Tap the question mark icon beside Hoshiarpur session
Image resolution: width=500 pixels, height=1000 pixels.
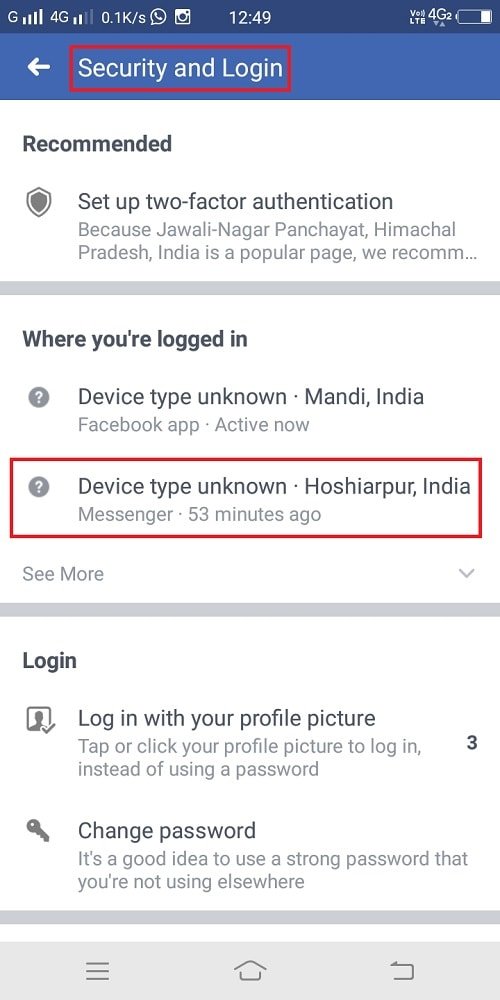(x=38, y=487)
